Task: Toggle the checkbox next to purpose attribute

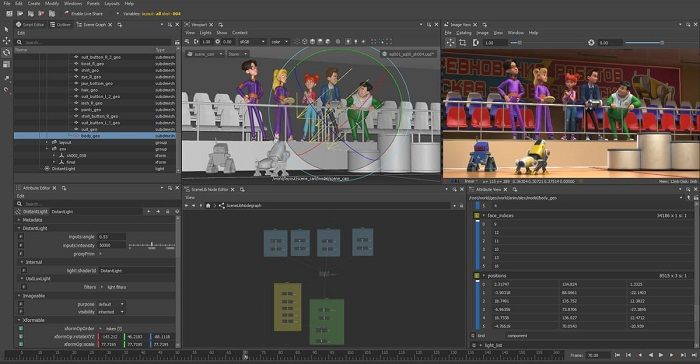Action: click(x=21, y=304)
